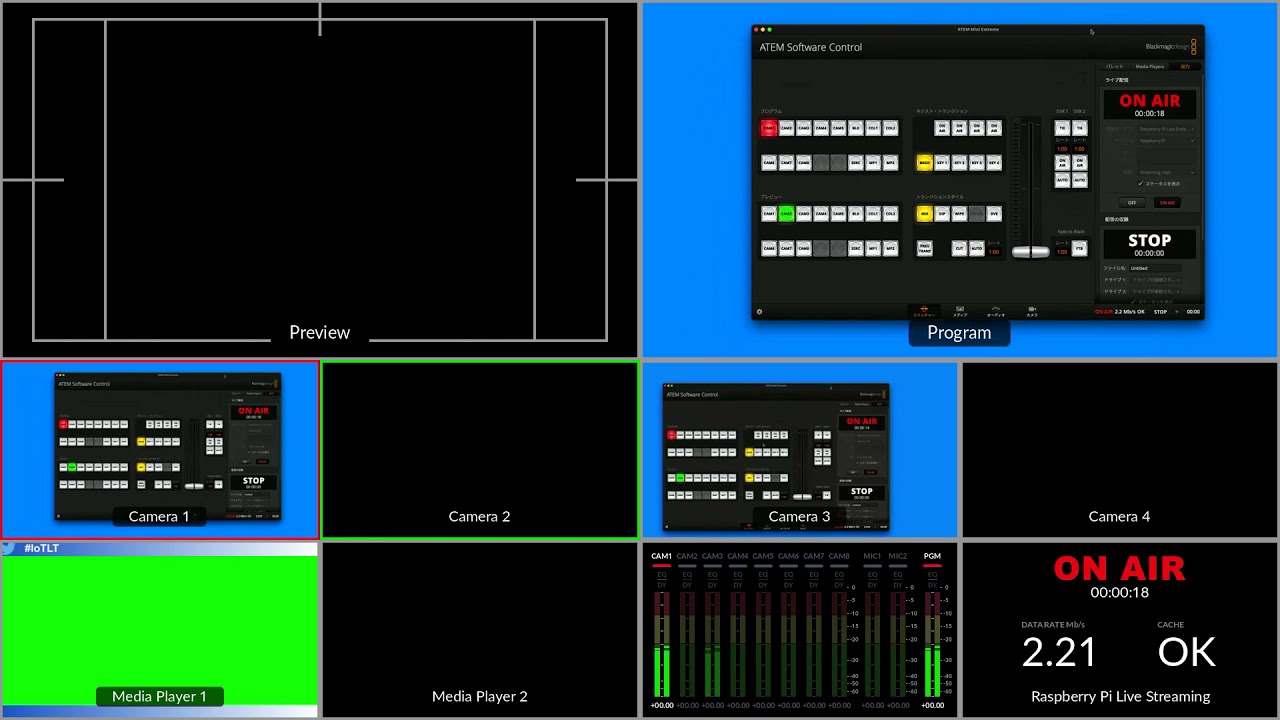Click the OFF streaming button

1132,203
